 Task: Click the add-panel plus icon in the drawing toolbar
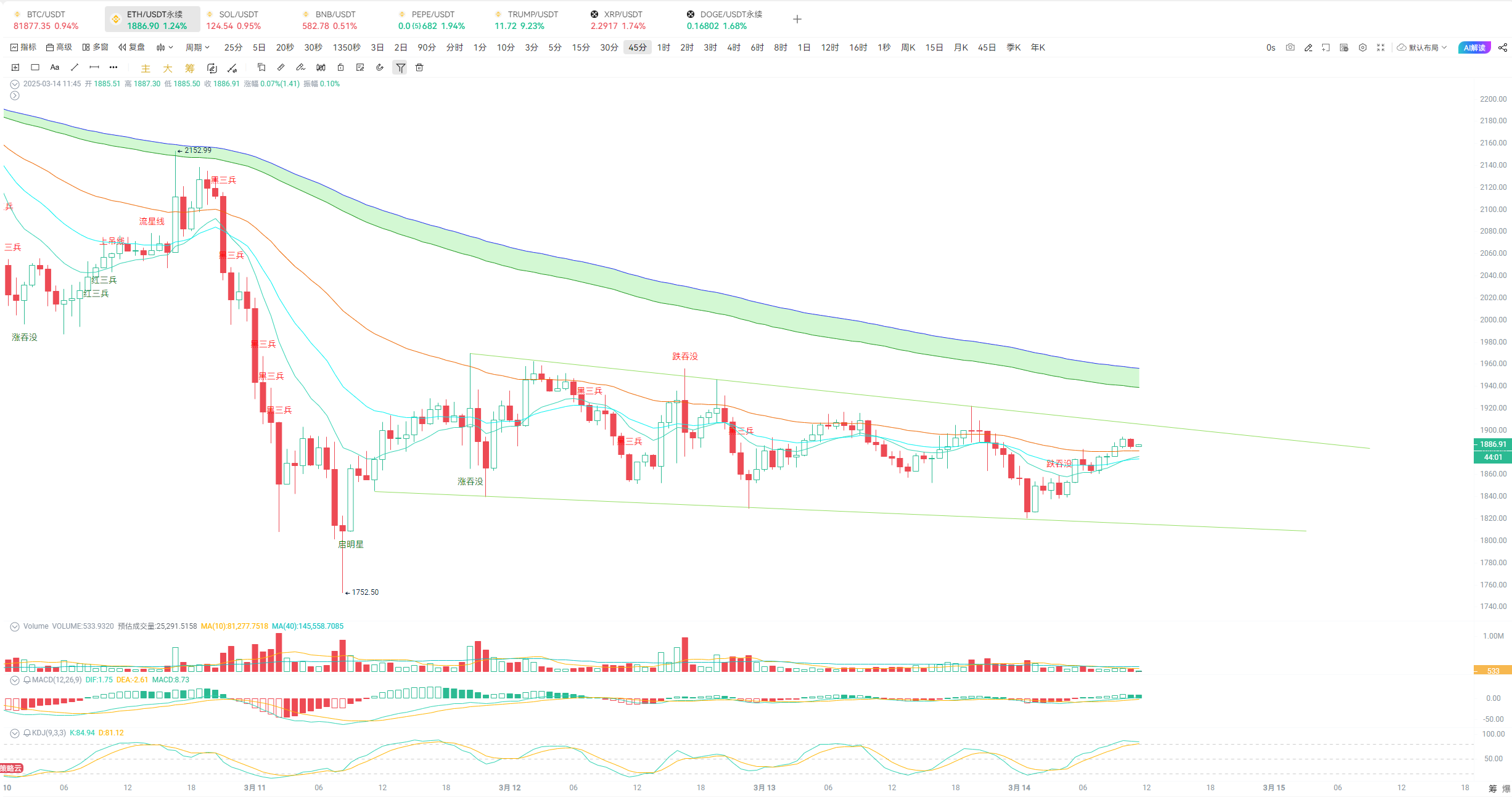[x=15, y=68]
